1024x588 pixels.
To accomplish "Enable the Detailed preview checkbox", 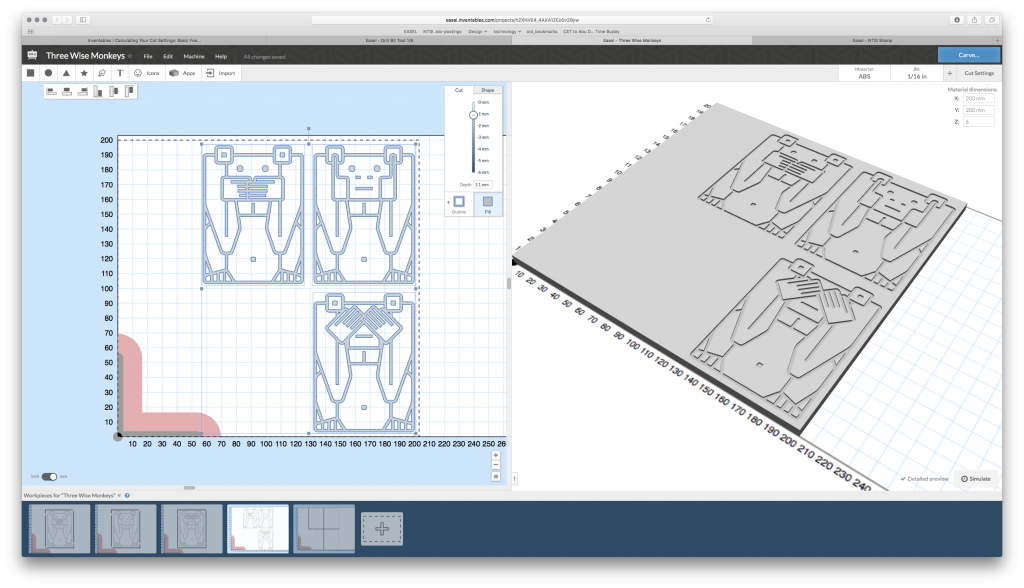I will [x=902, y=479].
